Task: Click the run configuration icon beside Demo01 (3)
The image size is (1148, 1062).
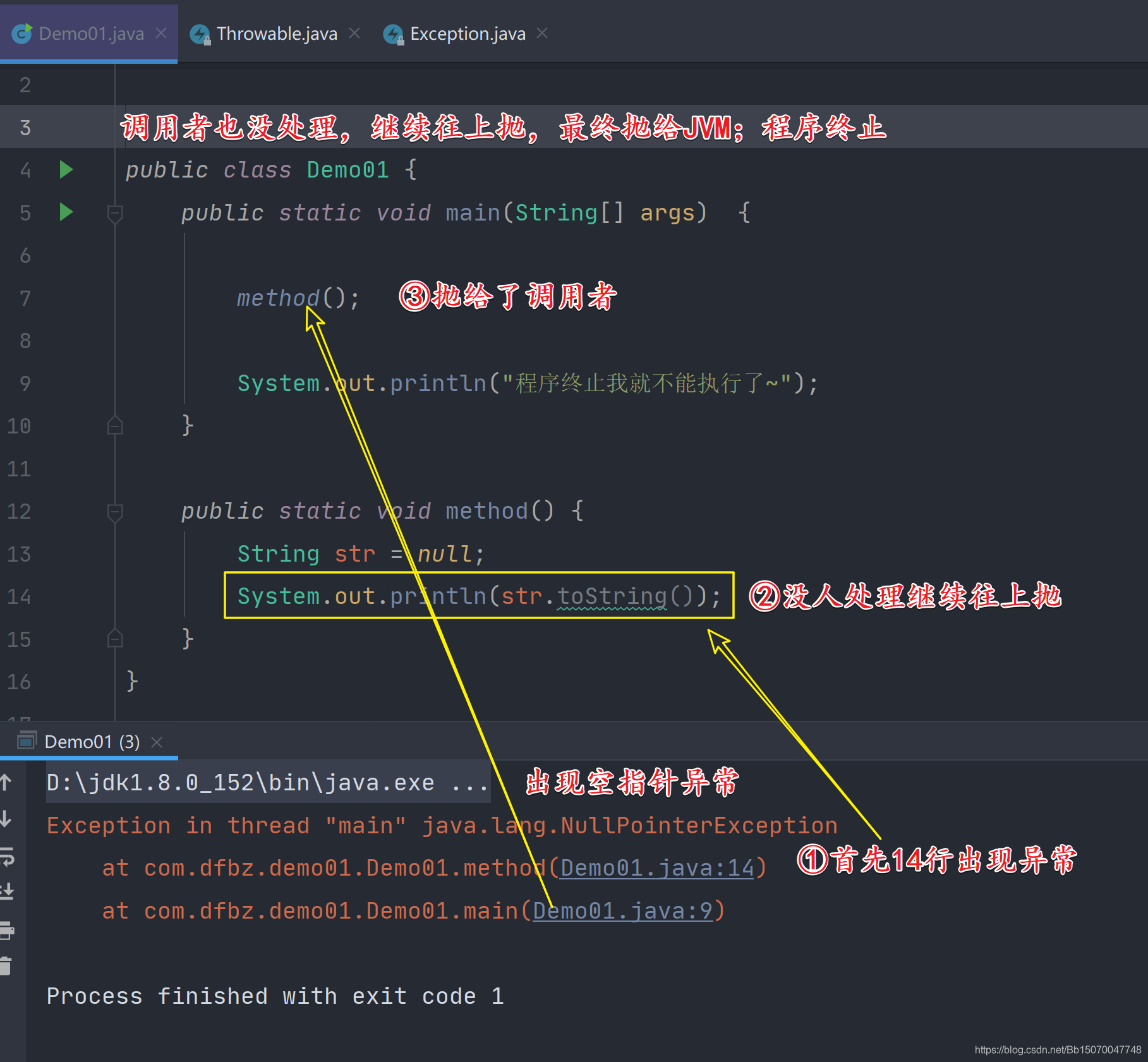Action: (27, 740)
